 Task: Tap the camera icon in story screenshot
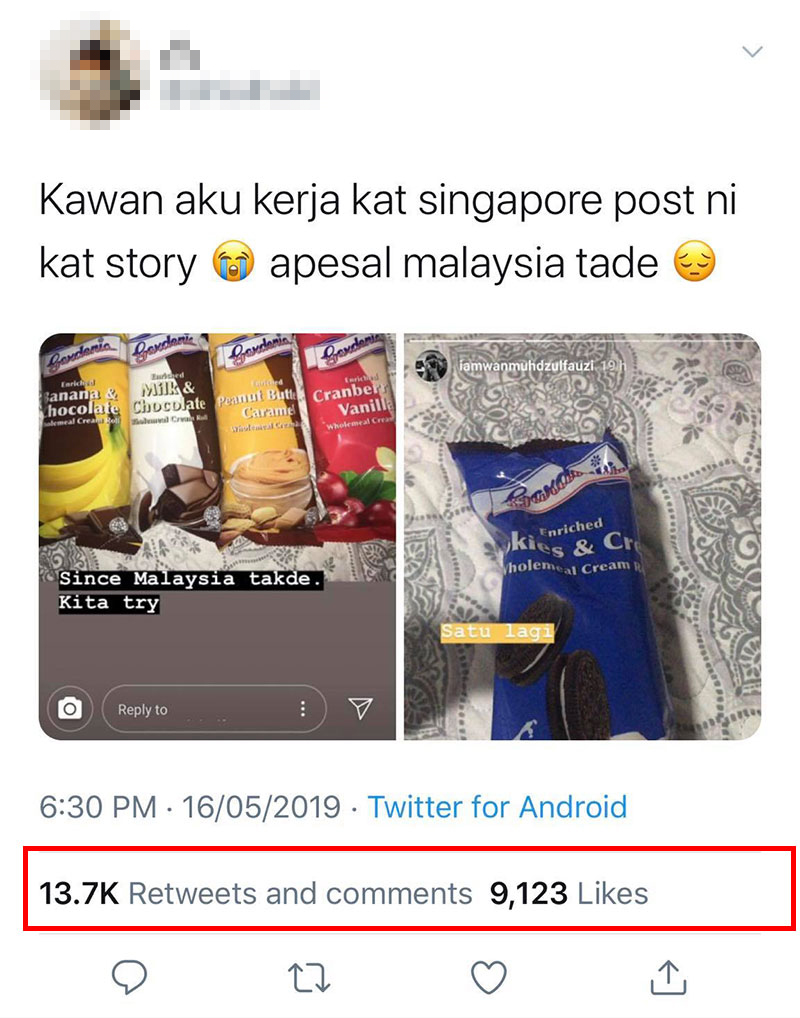click(69, 708)
